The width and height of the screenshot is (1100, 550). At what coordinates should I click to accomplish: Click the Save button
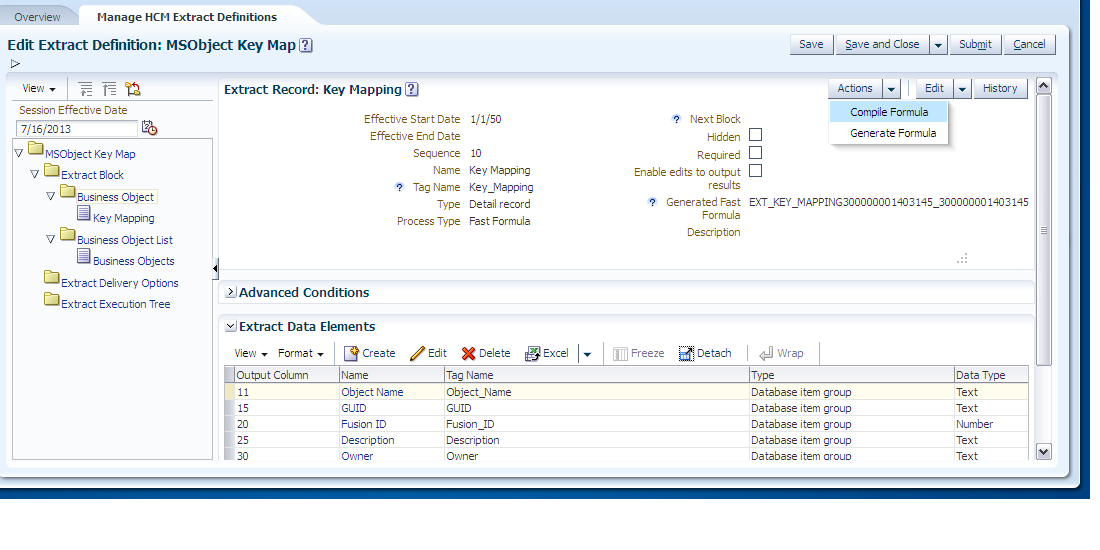coord(811,44)
